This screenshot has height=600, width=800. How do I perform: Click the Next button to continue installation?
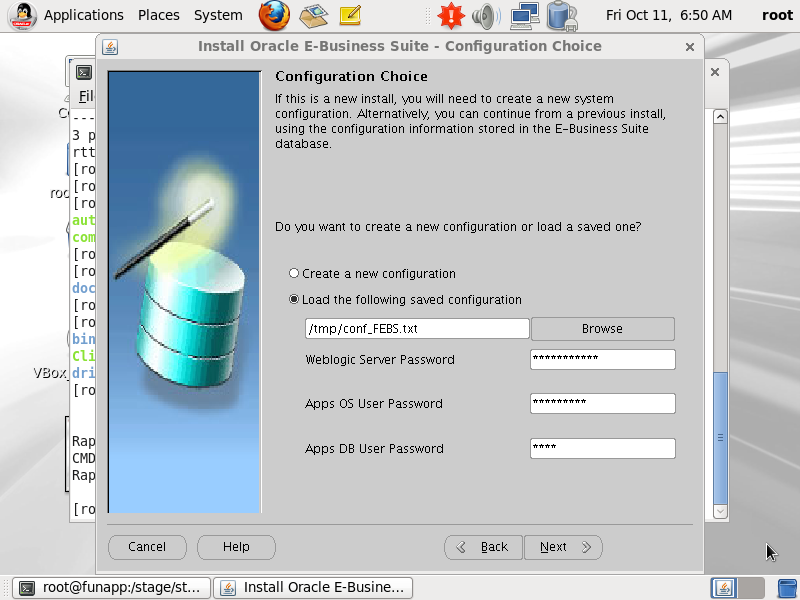pyautogui.click(x=563, y=547)
